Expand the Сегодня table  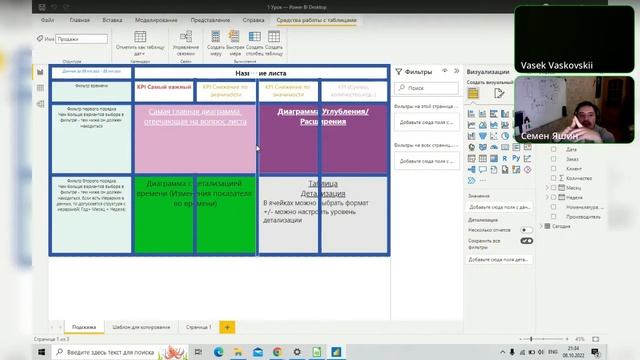(542, 226)
